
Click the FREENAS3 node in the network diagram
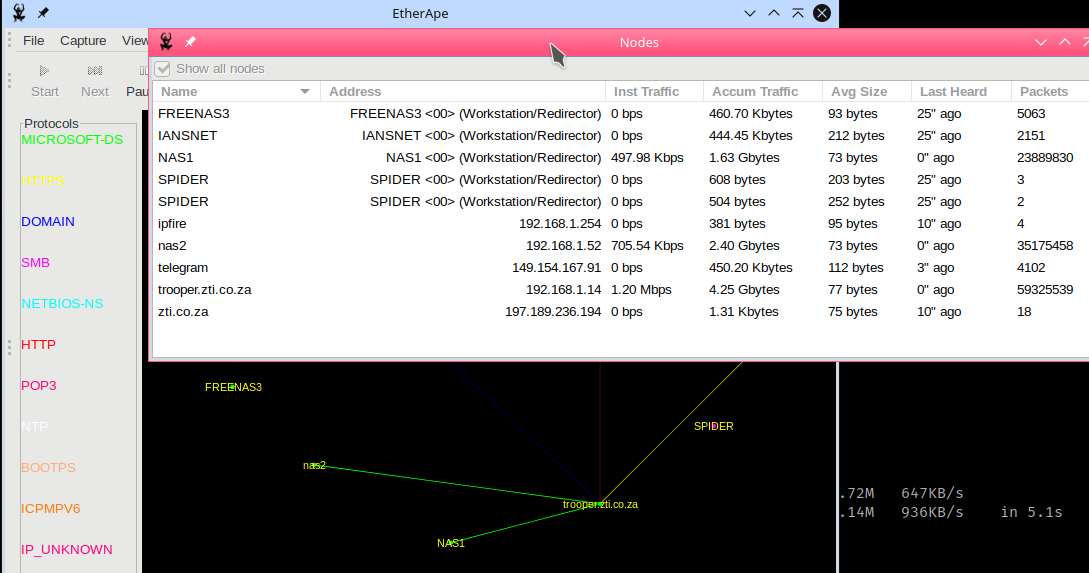click(233, 387)
